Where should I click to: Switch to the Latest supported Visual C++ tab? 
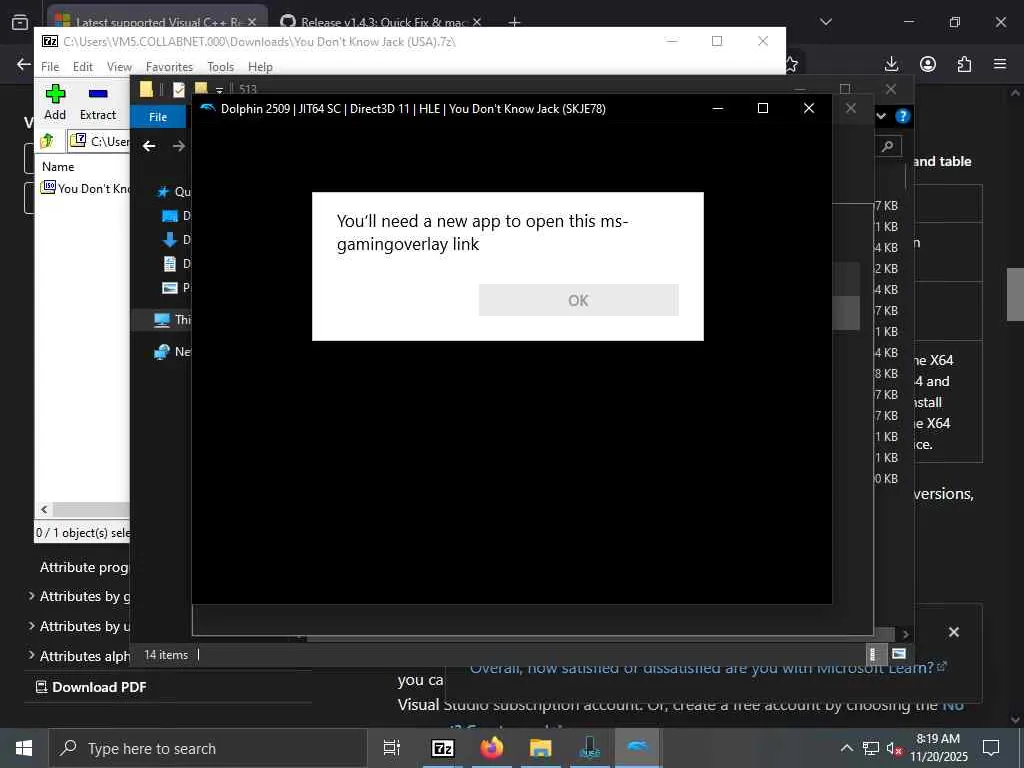[x=157, y=22]
